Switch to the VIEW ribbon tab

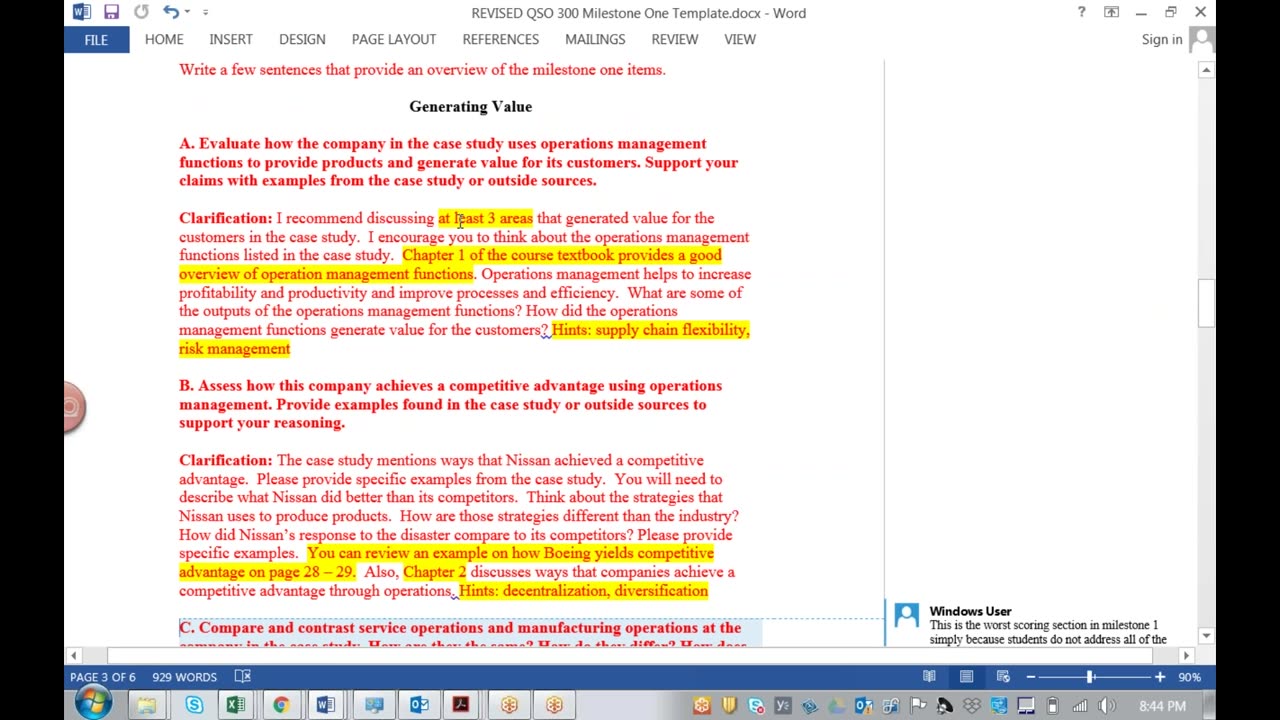point(740,39)
